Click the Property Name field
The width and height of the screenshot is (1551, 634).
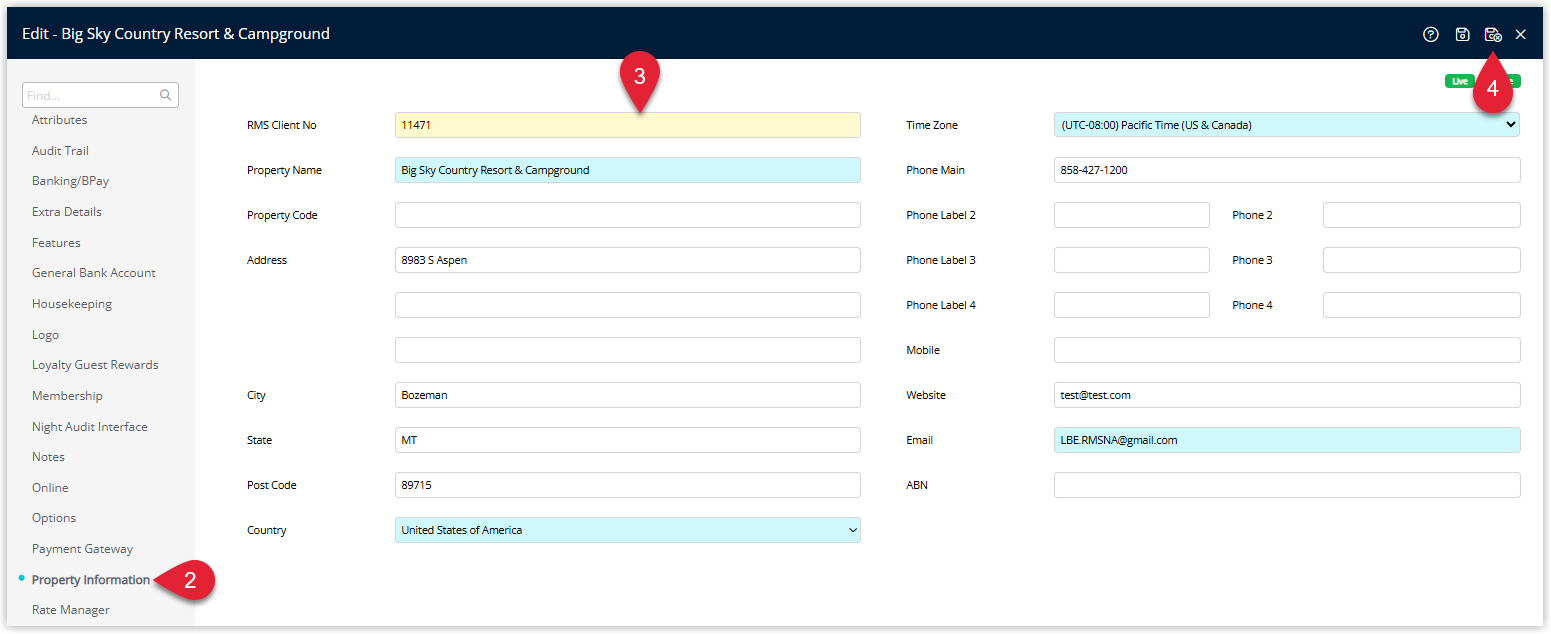628,170
